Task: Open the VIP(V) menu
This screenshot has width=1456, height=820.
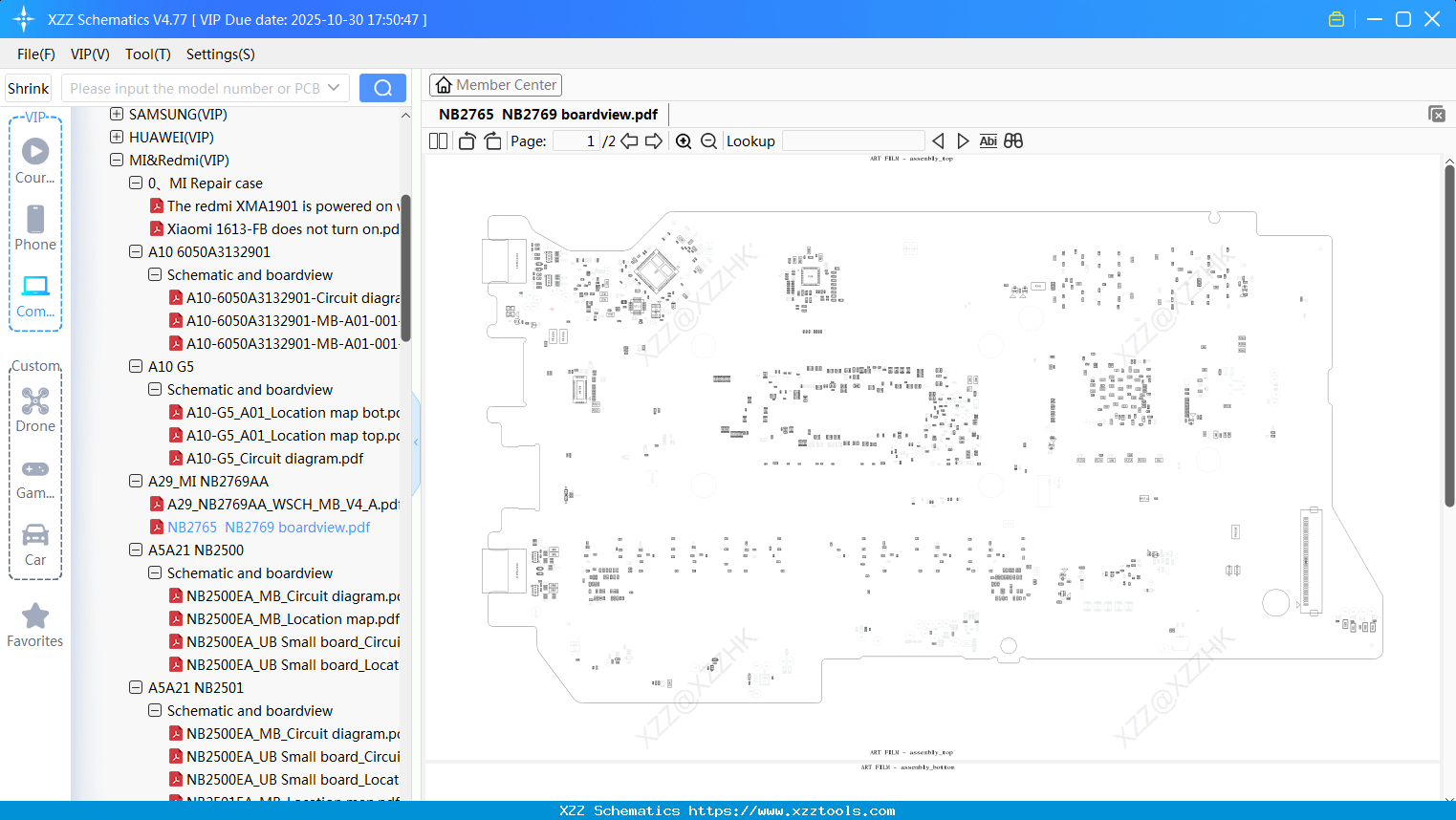Action: 90,54
